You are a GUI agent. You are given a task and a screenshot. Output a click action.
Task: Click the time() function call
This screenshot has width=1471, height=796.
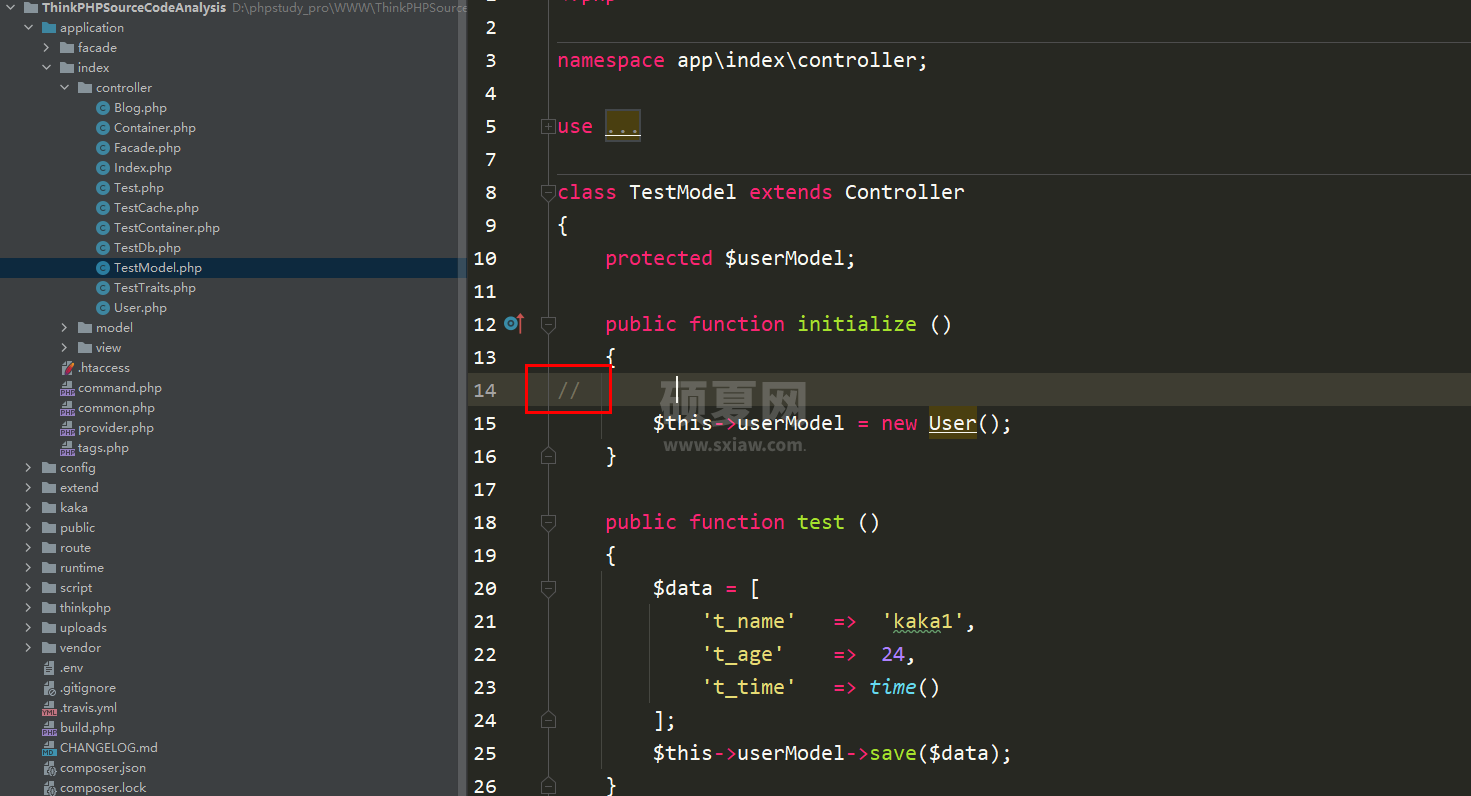(904, 687)
